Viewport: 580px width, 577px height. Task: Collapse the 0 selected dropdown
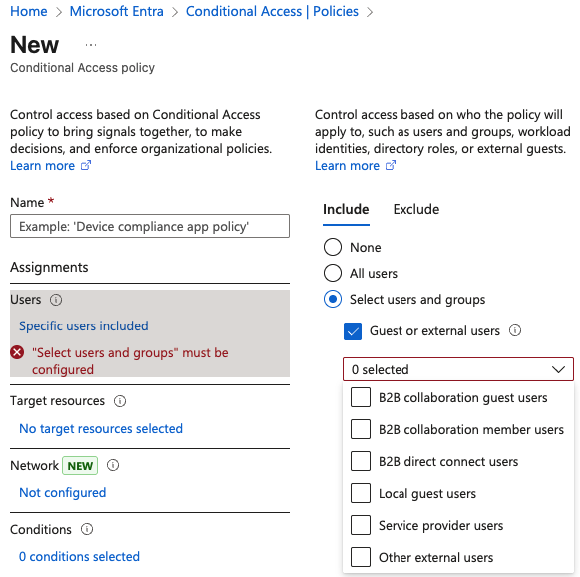tap(458, 369)
